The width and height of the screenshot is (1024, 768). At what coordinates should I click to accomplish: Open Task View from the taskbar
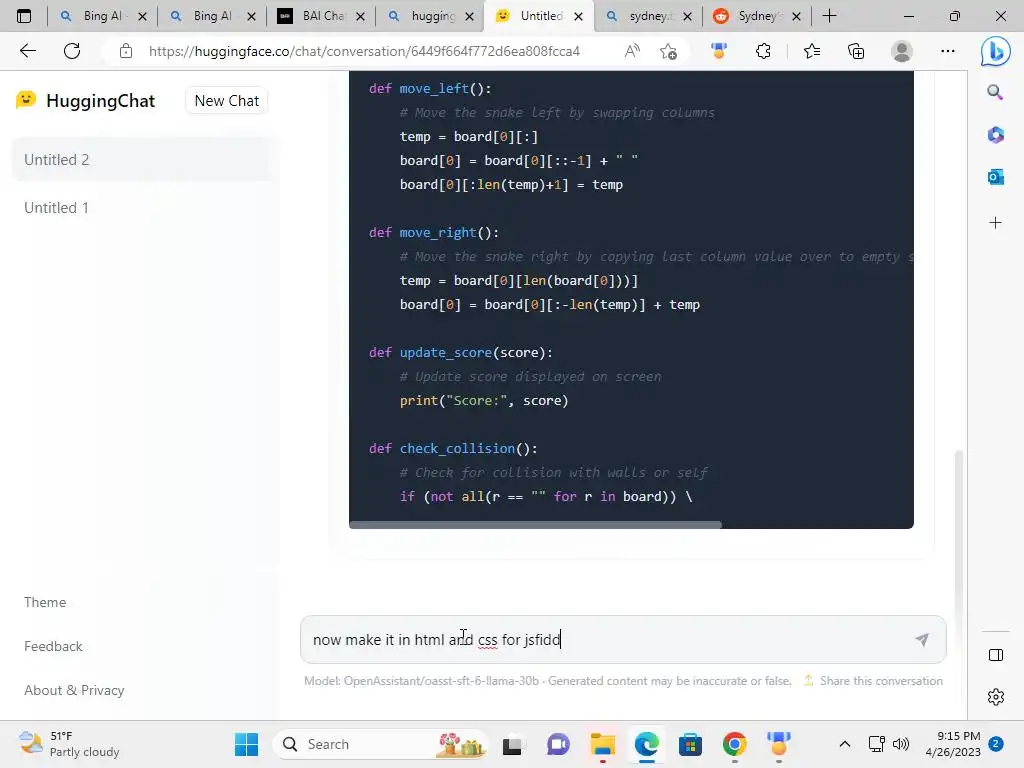[x=513, y=744]
